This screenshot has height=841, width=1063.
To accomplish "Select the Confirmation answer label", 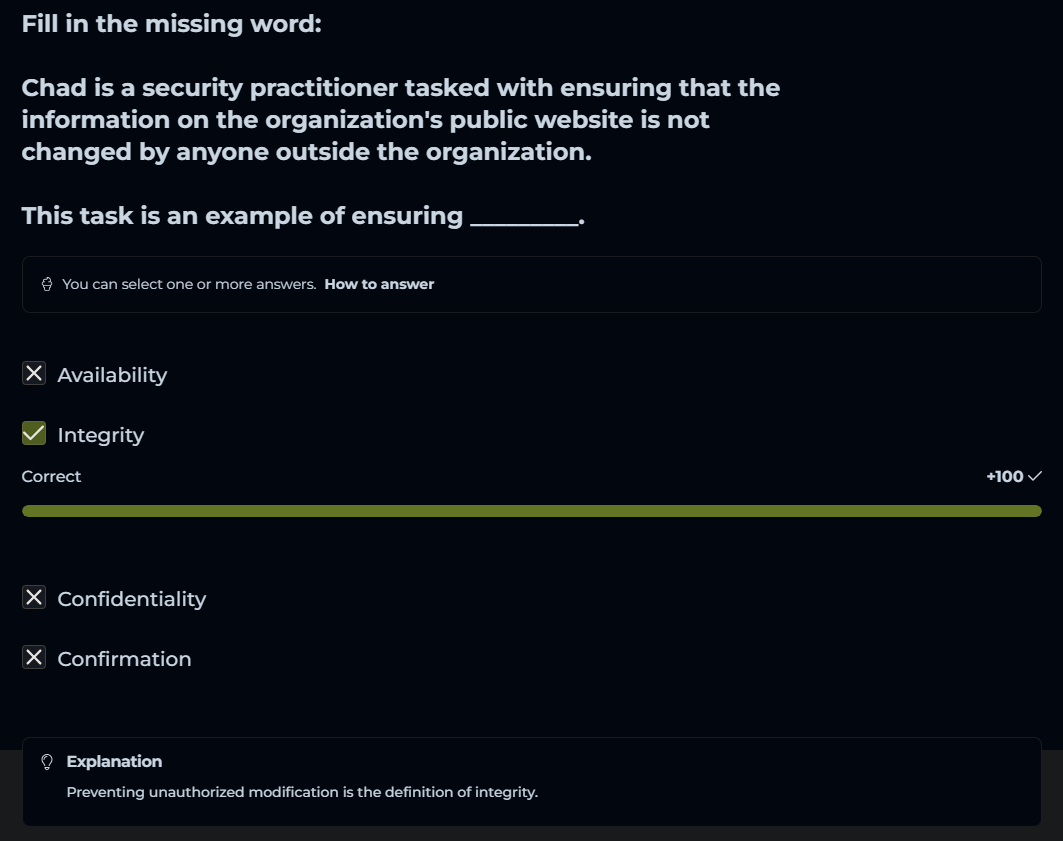I will coord(124,659).
